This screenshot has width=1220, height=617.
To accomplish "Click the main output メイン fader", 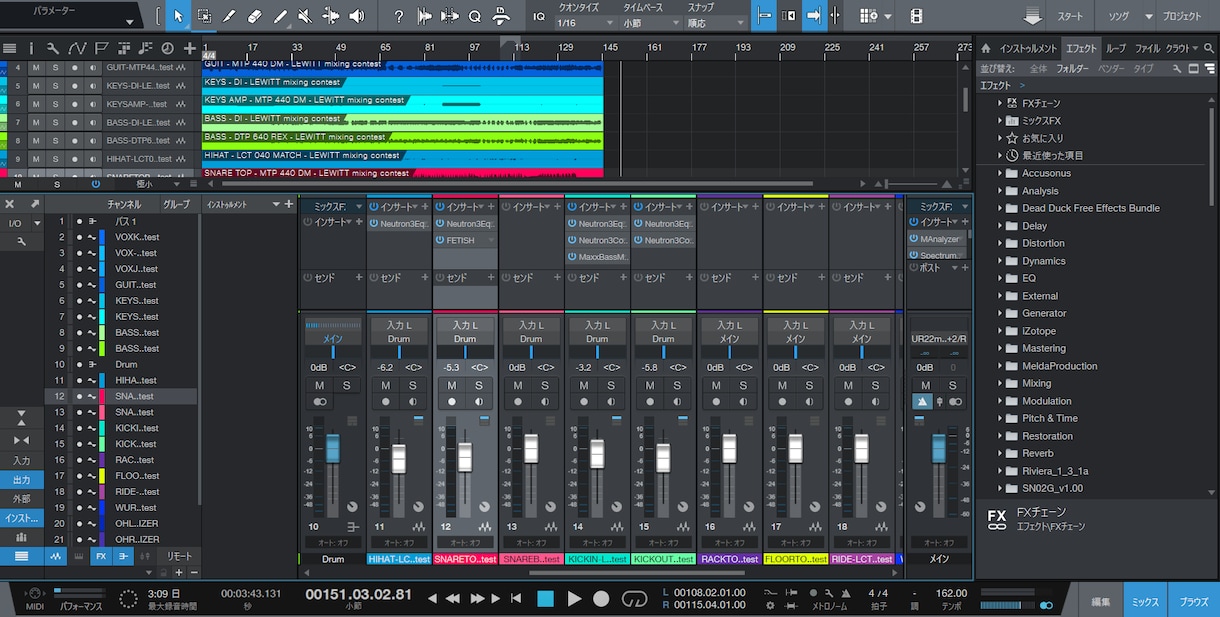I will click(x=939, y=448).
